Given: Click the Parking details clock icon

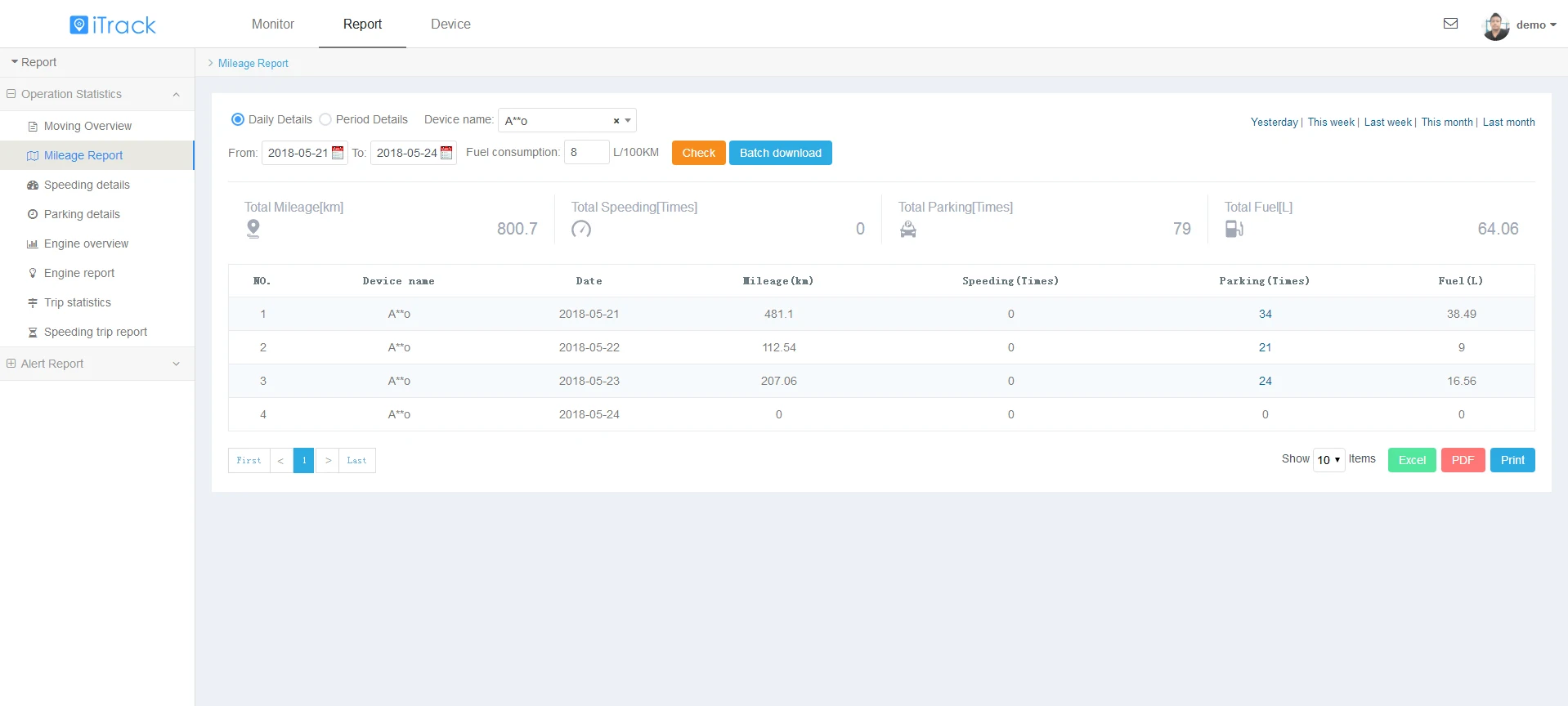Looking at the screenshot, I should (33, 214).
